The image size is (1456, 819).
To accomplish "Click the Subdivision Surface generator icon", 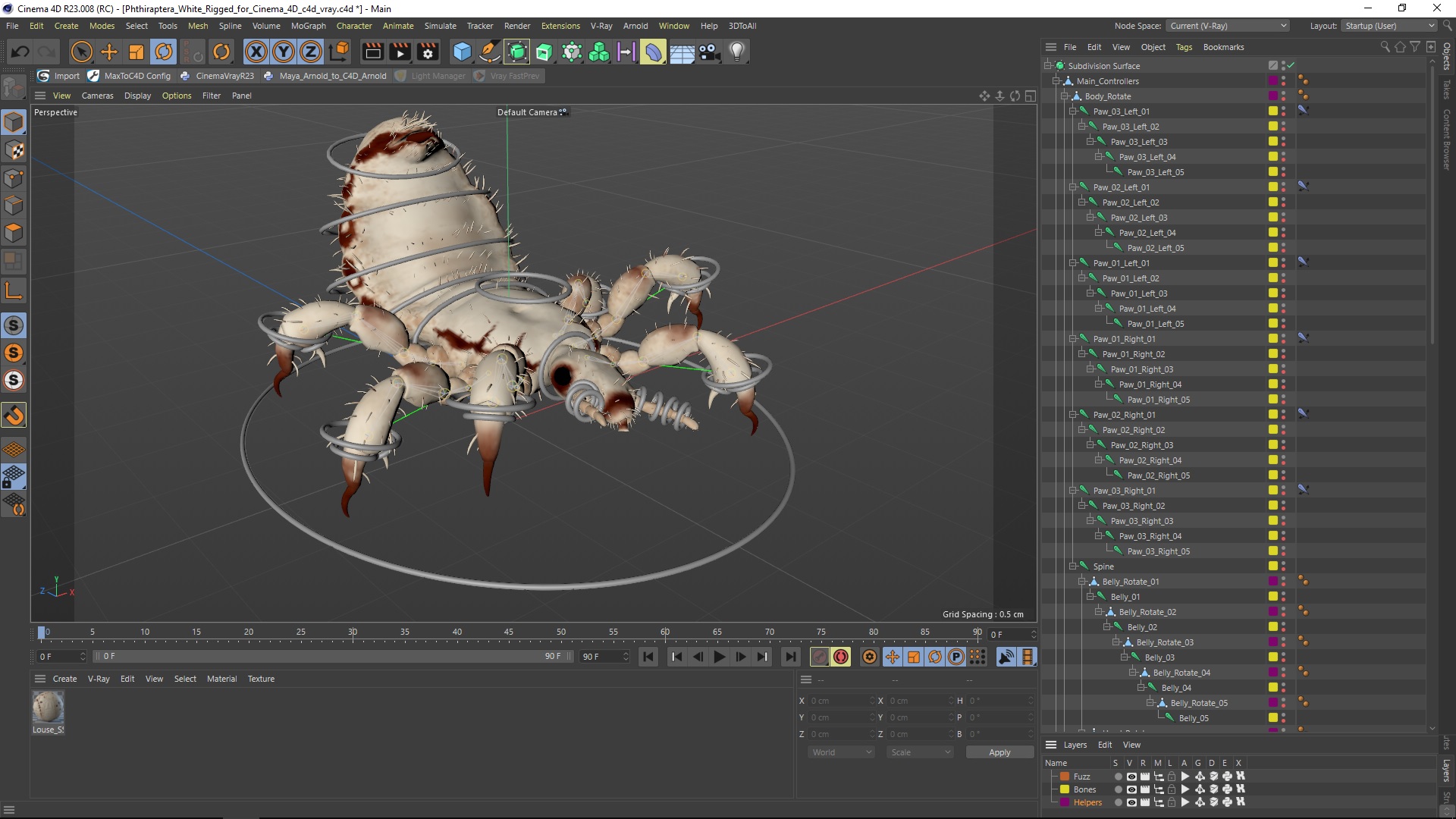I will click(517, 52).
